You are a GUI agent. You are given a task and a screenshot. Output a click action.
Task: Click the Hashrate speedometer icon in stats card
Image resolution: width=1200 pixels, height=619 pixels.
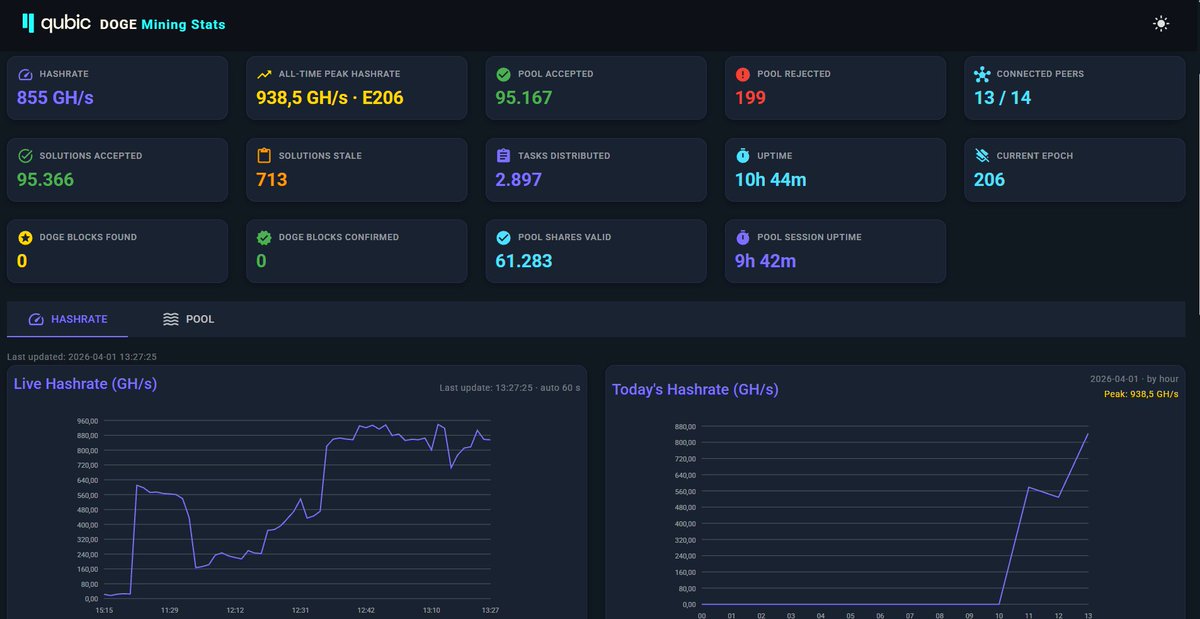coord(26,74)
